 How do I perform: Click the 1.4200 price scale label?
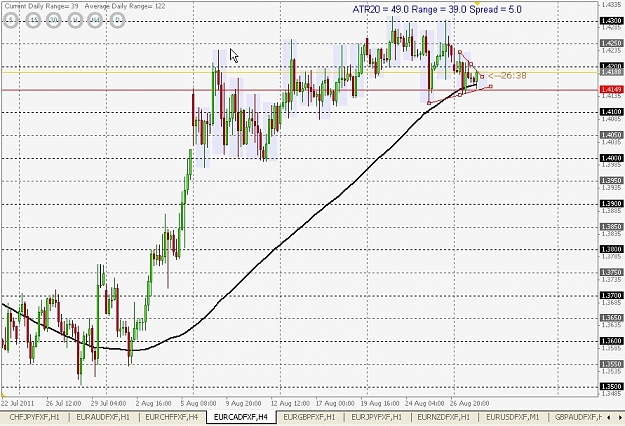coord(611,66)
